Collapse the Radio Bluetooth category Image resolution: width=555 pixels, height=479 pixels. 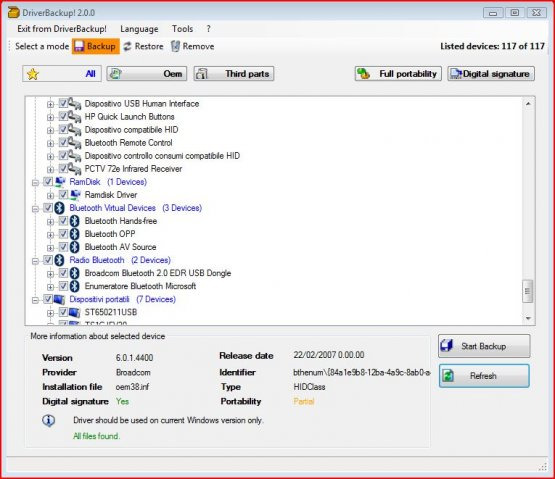(35, 261)
